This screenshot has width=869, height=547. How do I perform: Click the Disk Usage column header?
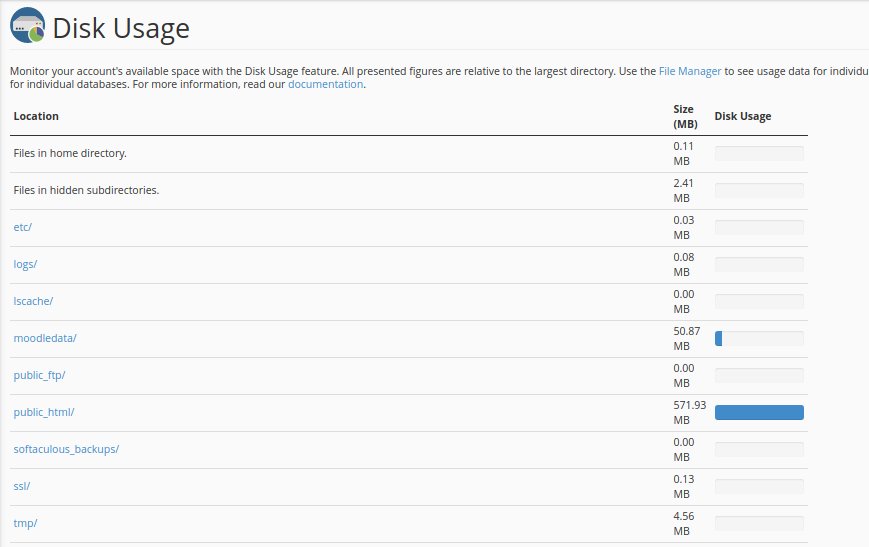click(743, 116)
